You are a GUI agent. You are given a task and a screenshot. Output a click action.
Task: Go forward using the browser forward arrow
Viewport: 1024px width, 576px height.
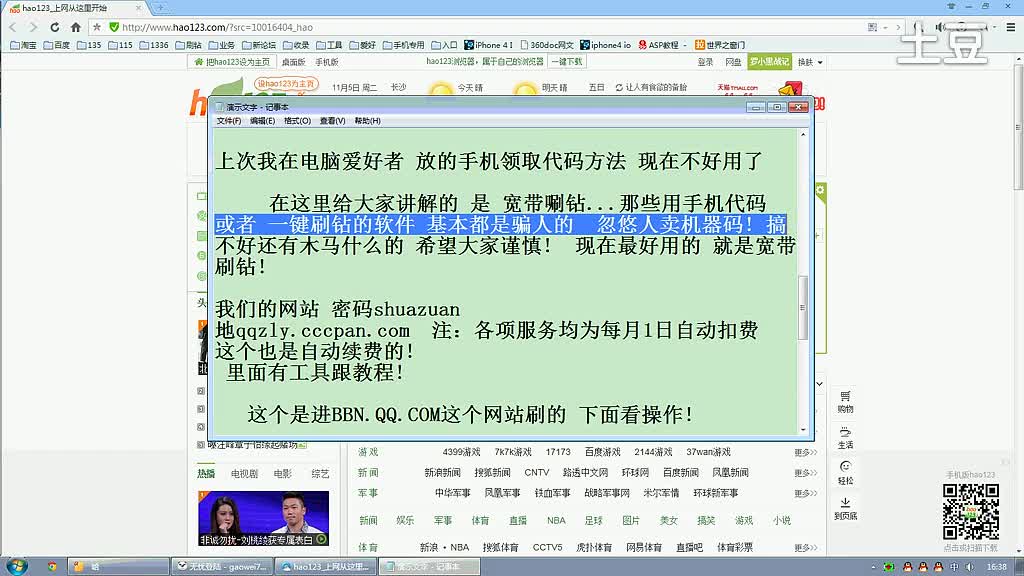pyautogui.click(x=33, y=27)
